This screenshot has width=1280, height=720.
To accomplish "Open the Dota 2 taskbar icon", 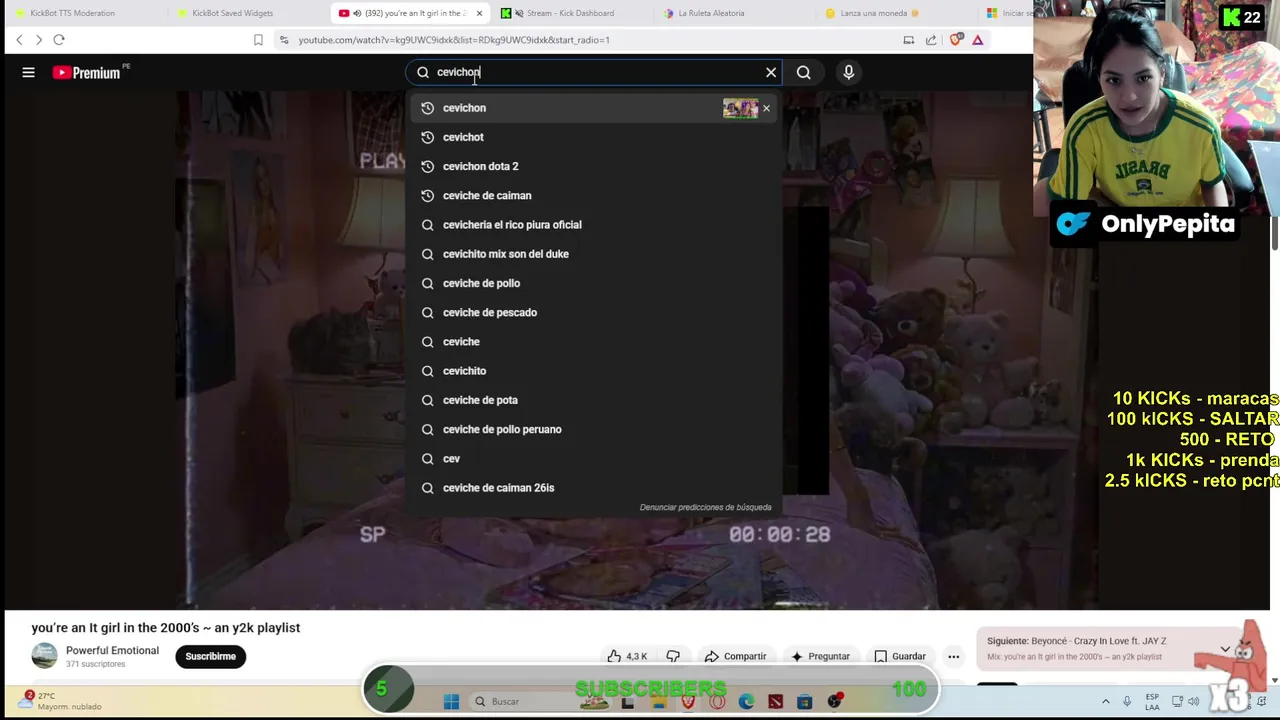I will click(775, 701).
